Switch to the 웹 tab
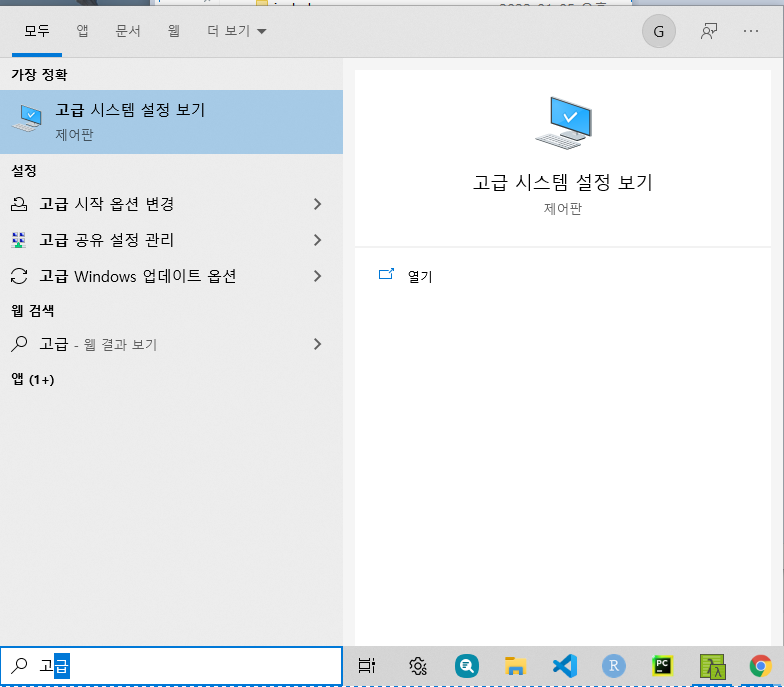The width and height of the screenshot is (784, 687). point(174,31)
